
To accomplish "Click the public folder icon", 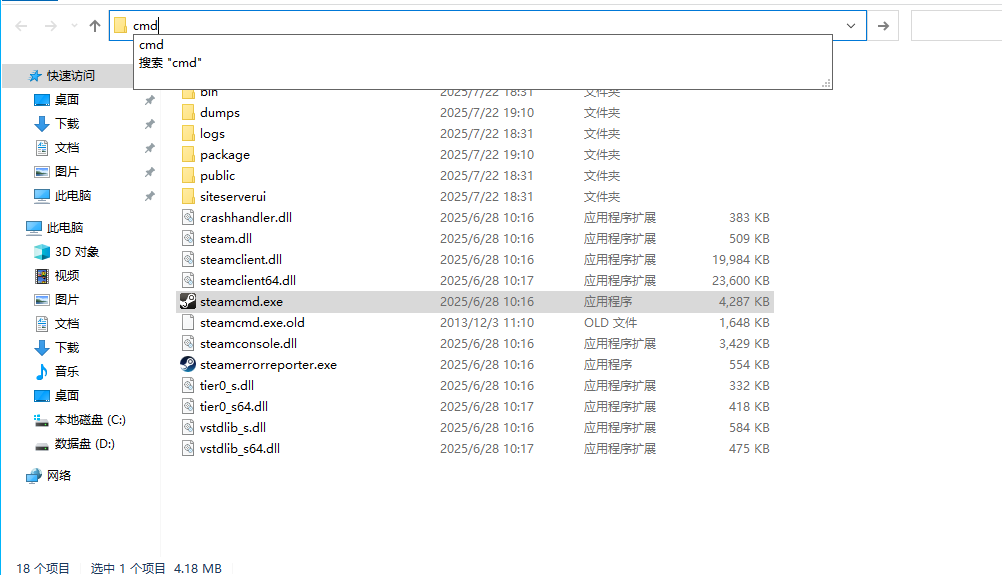I will (188, 176).
